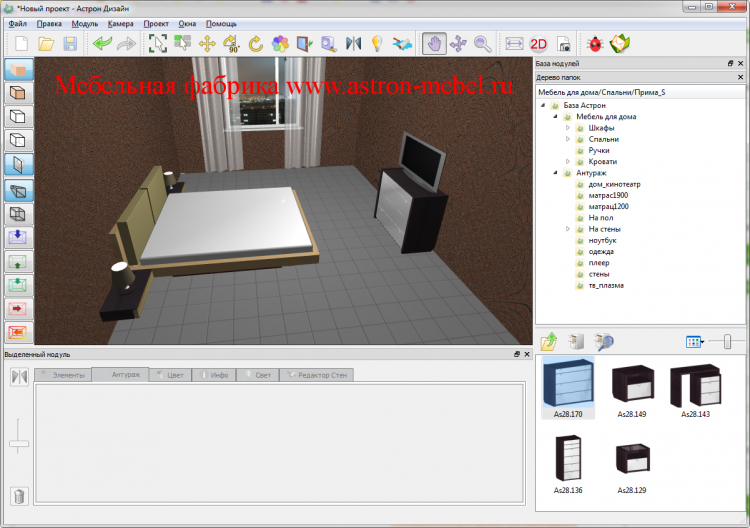Expand the На стены folder
Image resolution: width=750 pixels, height=528 pixels.
click(568, 229)
